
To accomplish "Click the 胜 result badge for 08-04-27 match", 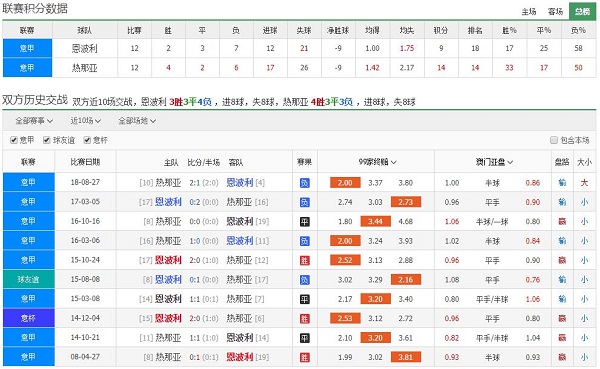I will point(305,357).
